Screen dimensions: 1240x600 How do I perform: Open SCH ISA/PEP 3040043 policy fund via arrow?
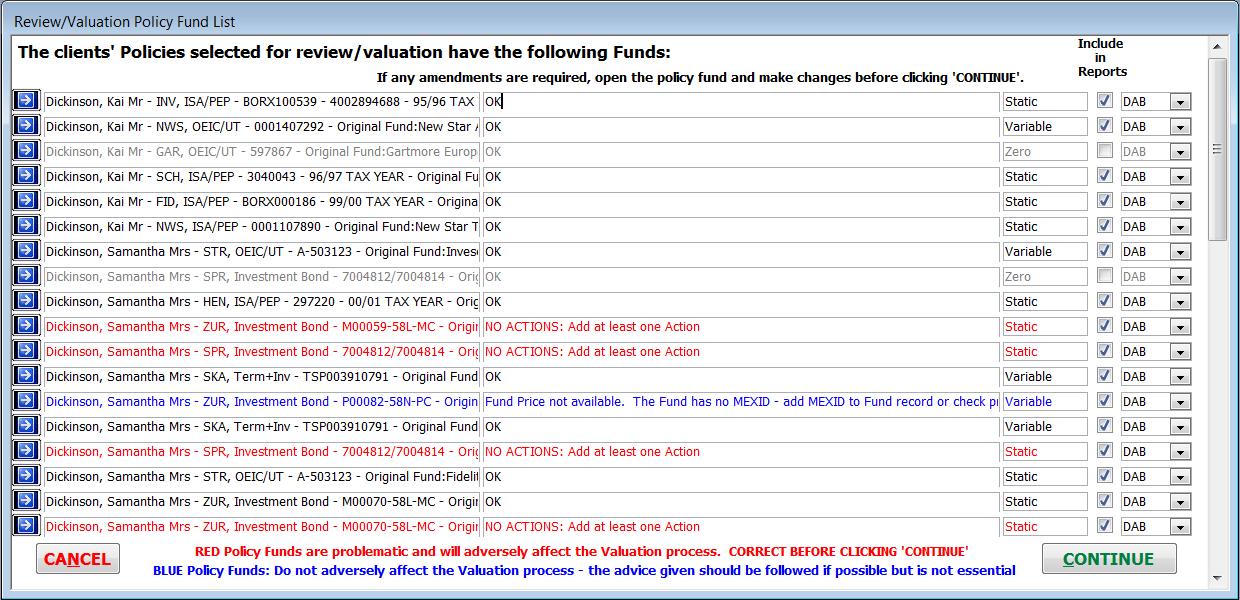tap(26, 176)
